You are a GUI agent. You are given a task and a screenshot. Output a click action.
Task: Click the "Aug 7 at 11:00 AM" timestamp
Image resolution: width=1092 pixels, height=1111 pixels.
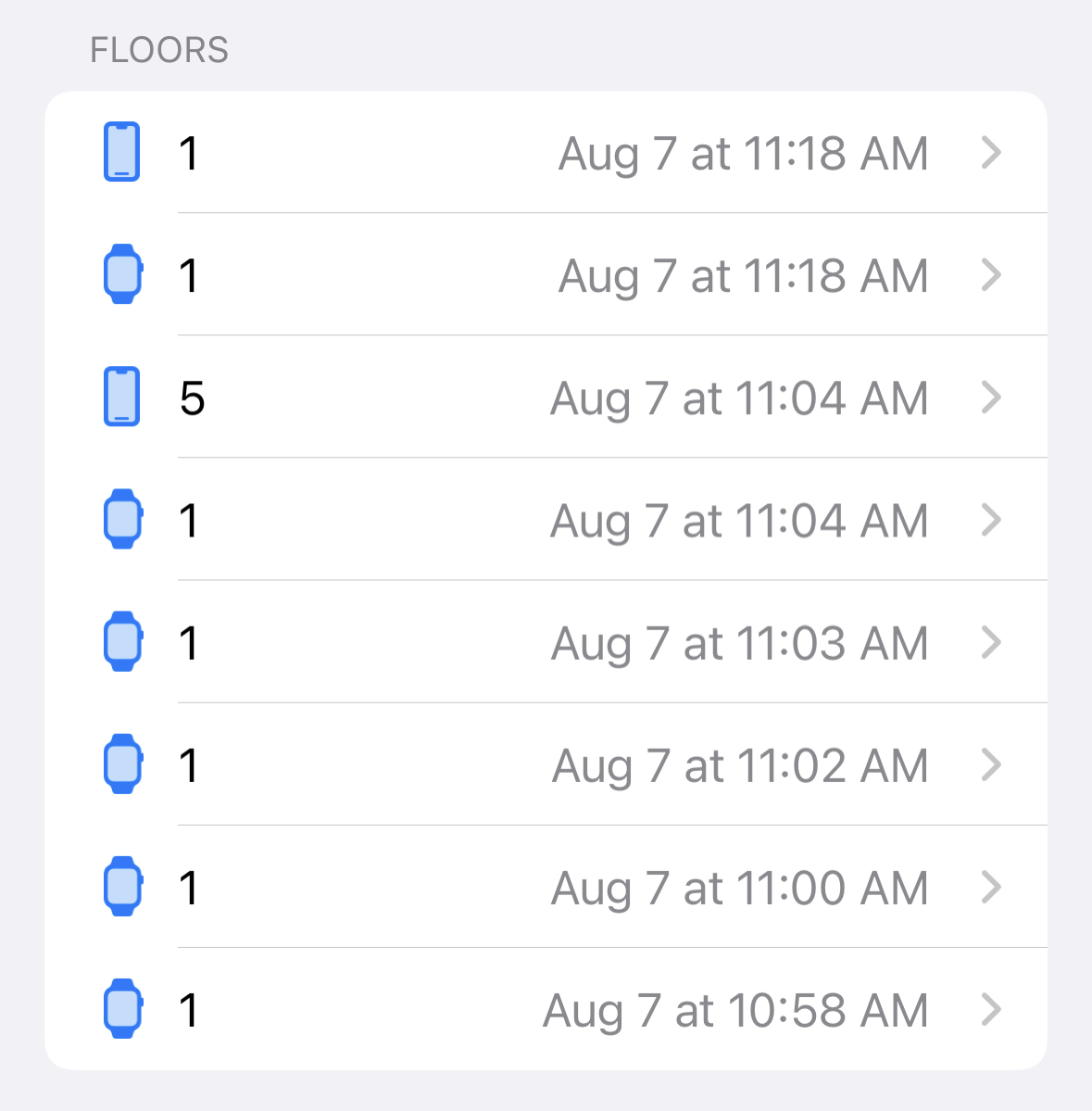pos(740,889)
